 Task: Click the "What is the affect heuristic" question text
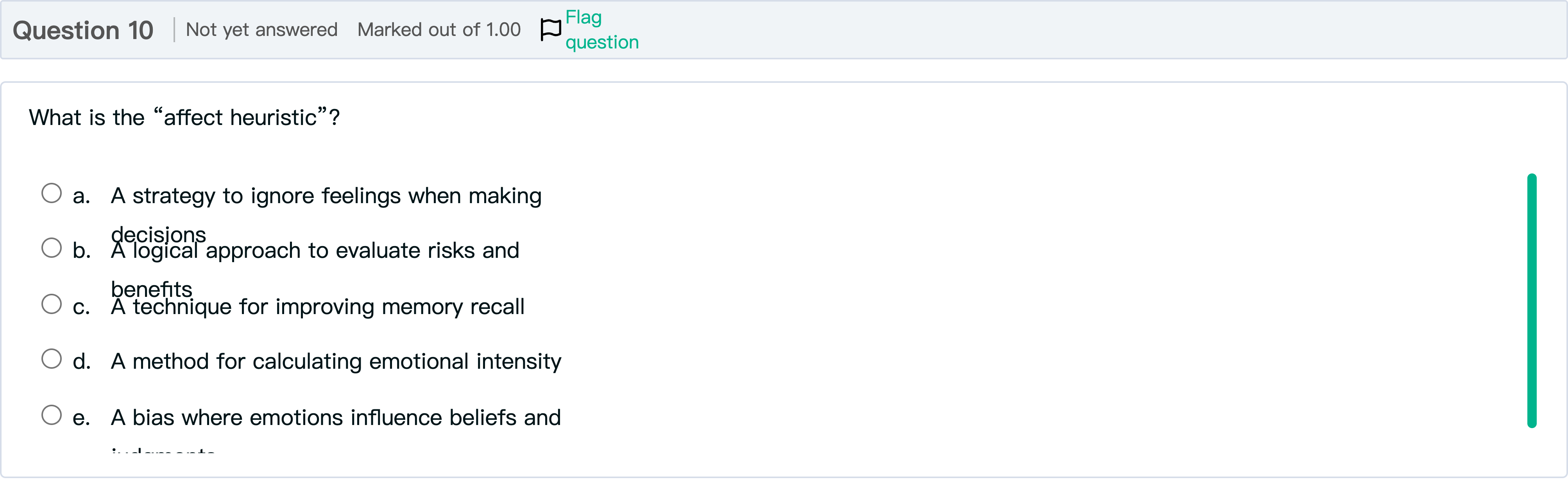pos(184,118)
